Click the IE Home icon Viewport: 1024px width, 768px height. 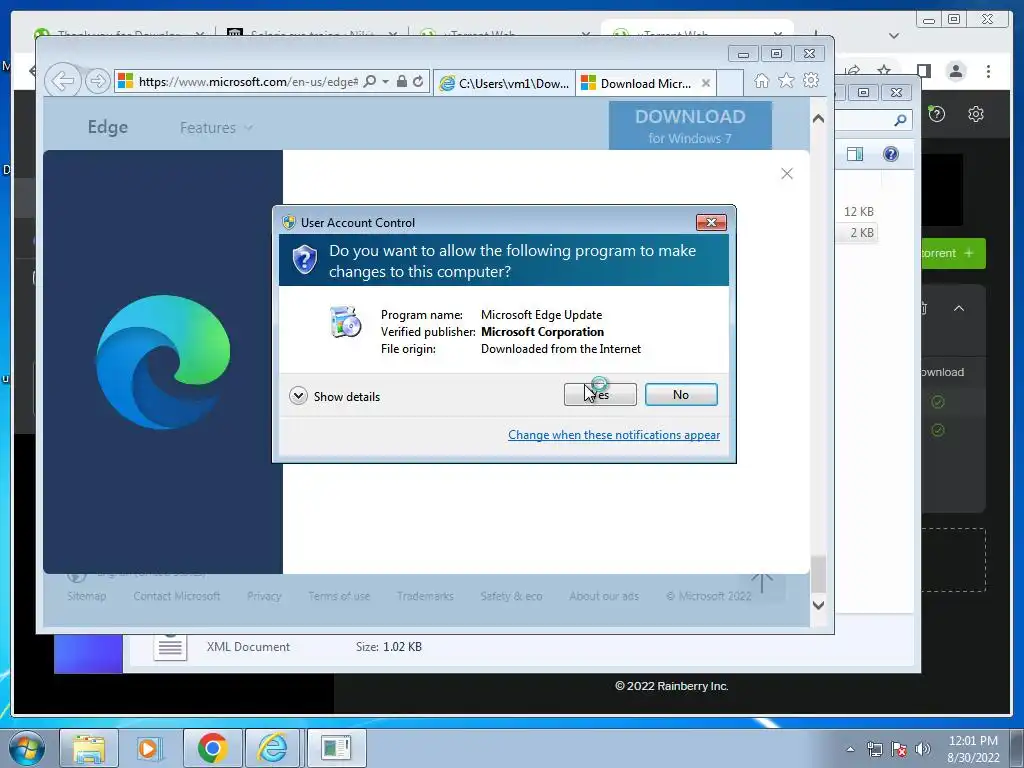(761, 81)
